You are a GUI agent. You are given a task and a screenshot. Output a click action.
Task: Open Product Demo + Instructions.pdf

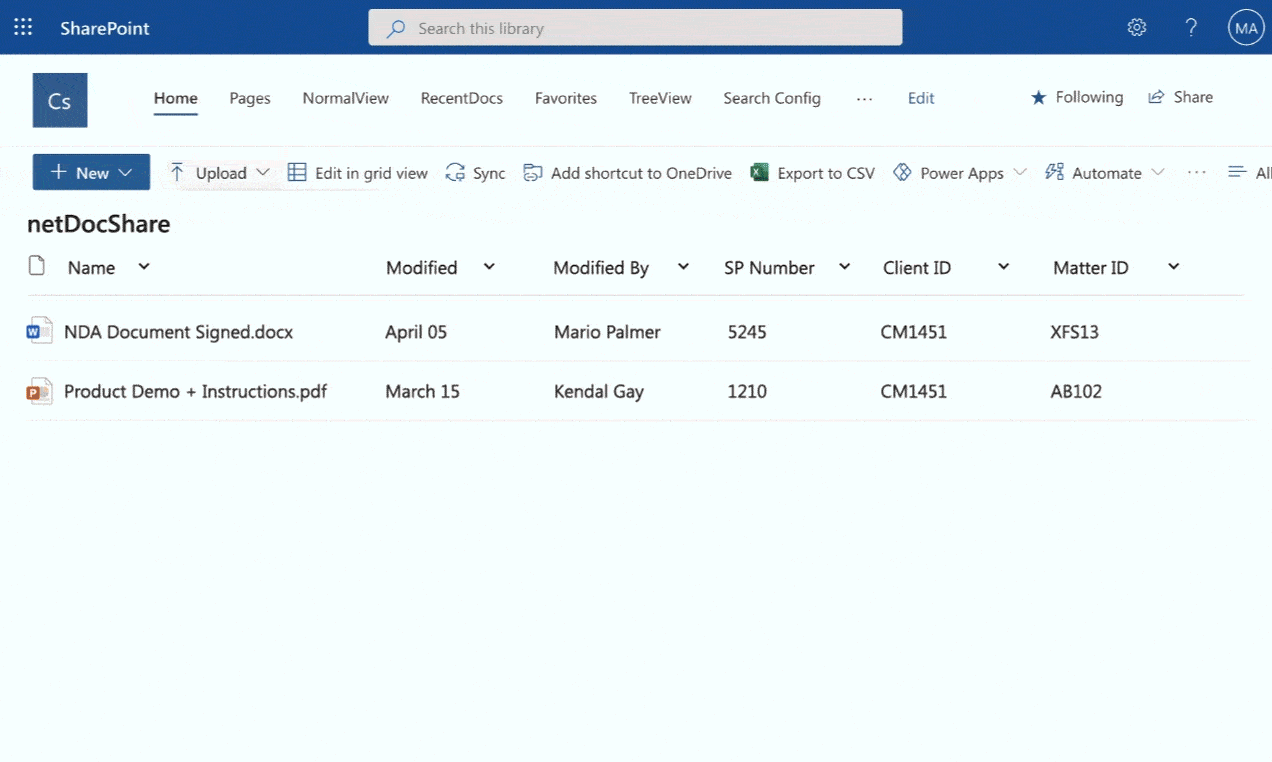pyautogui.click(x=195, y=391)
